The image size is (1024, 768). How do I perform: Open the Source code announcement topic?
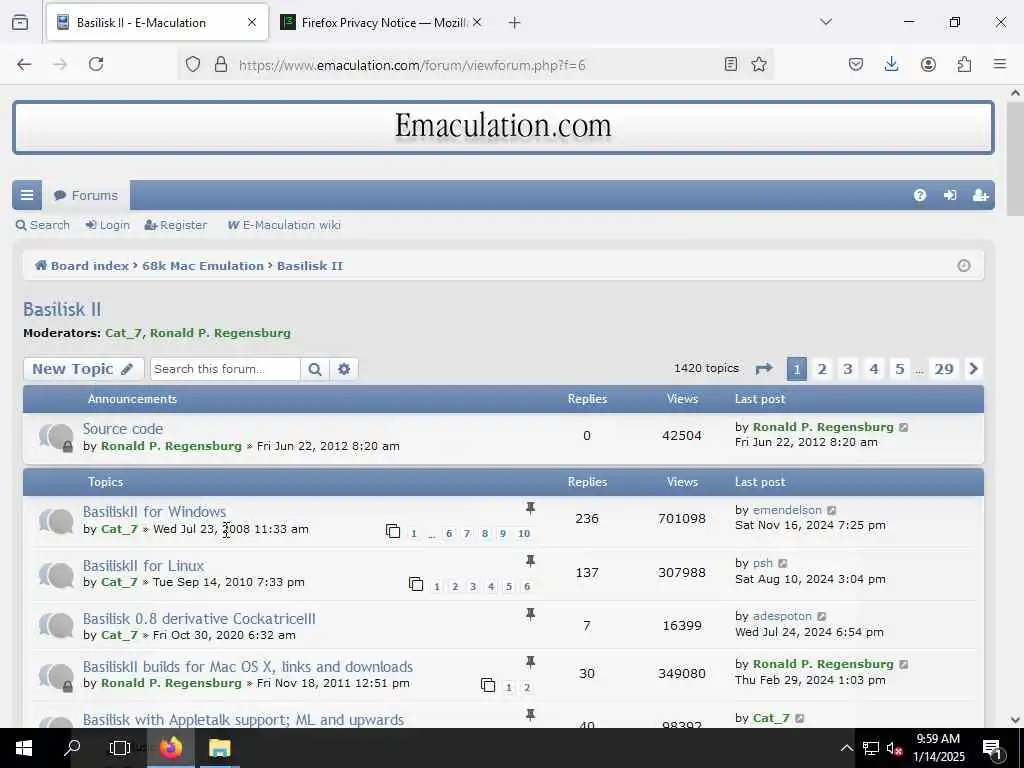click(x=123, y=429)
